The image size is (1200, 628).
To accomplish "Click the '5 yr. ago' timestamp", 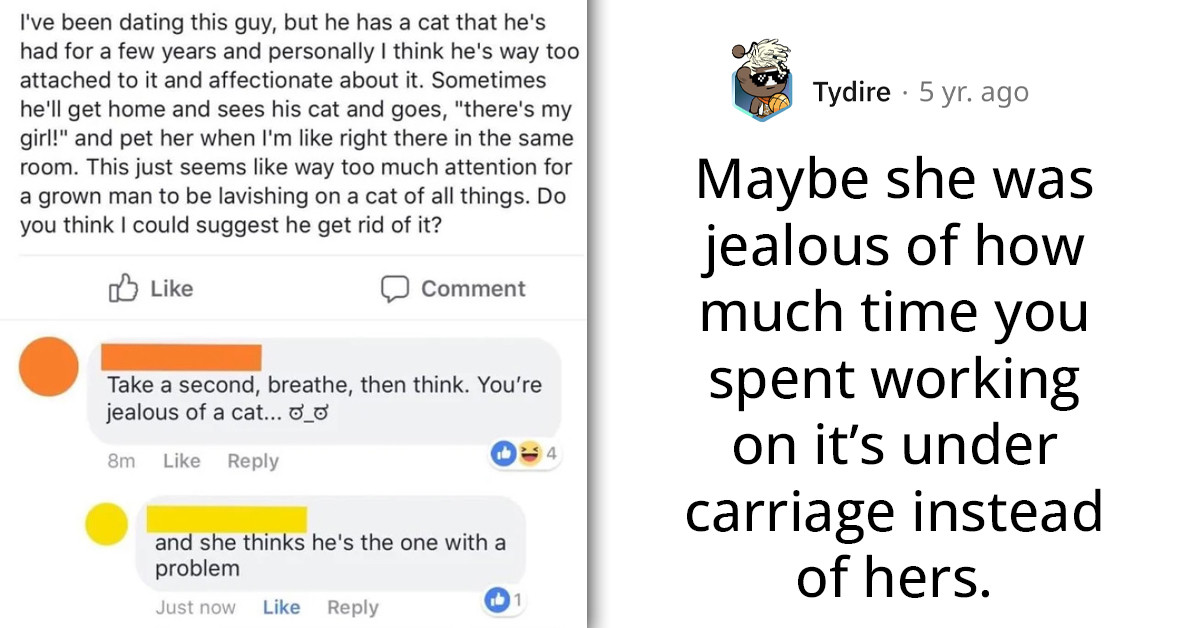I will click(x=973, y=92).
